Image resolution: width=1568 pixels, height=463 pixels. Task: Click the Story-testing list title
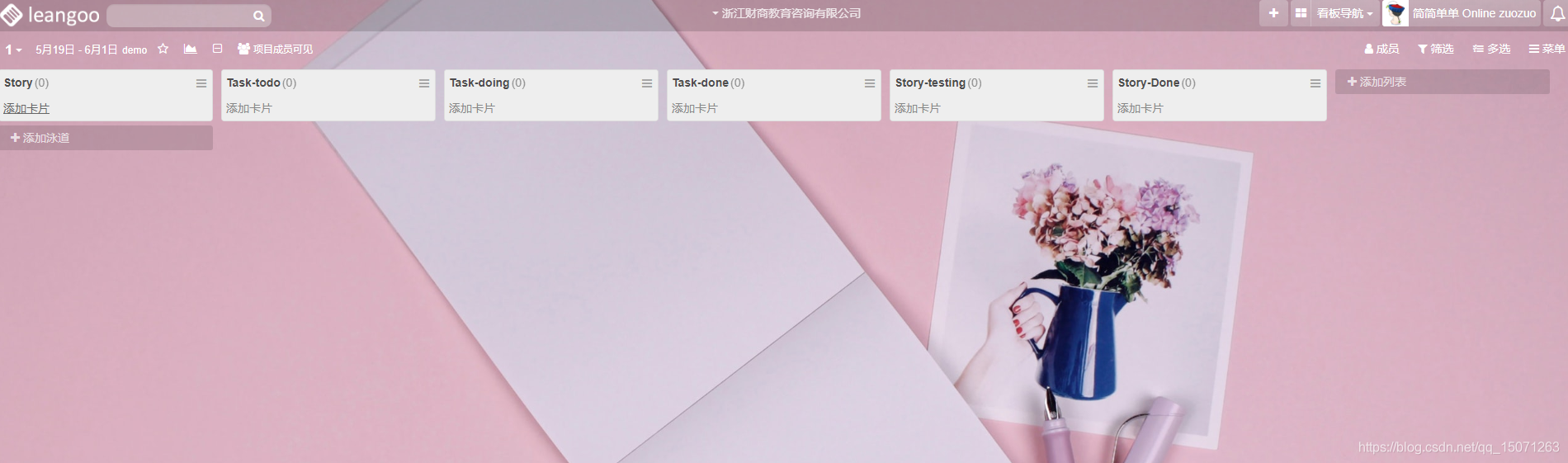coord(930,83)
